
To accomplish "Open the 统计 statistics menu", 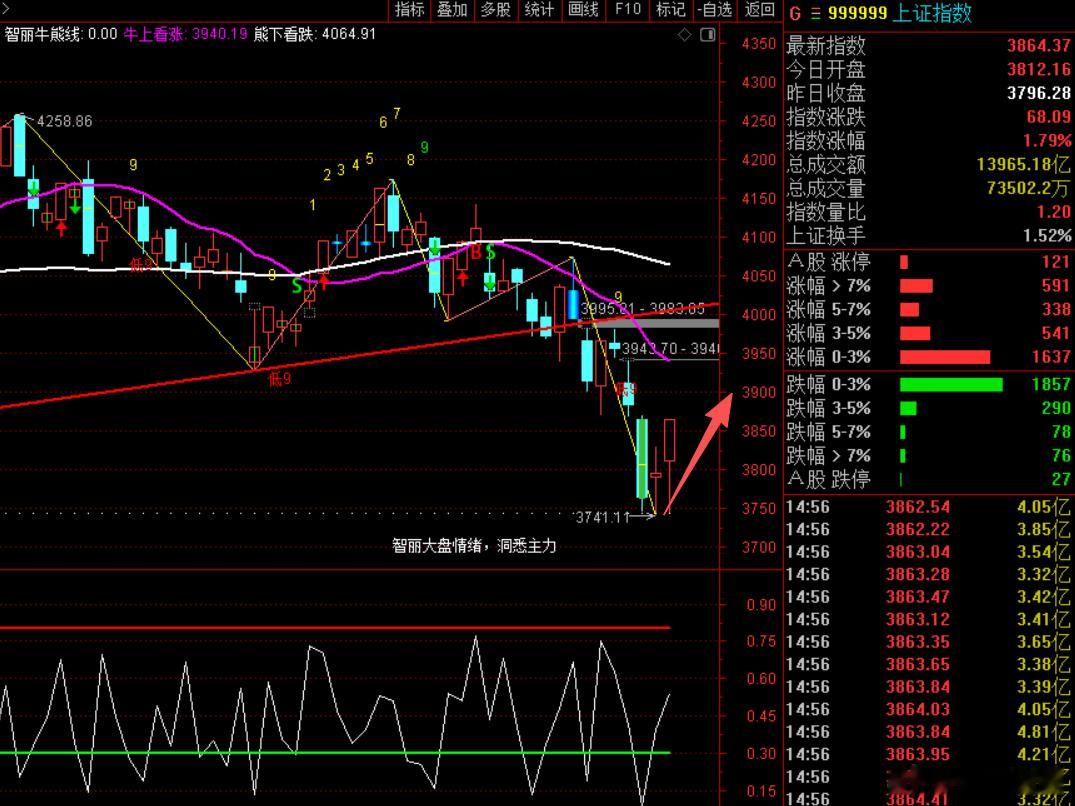I will pyautogui.click(x=539, y=10).
